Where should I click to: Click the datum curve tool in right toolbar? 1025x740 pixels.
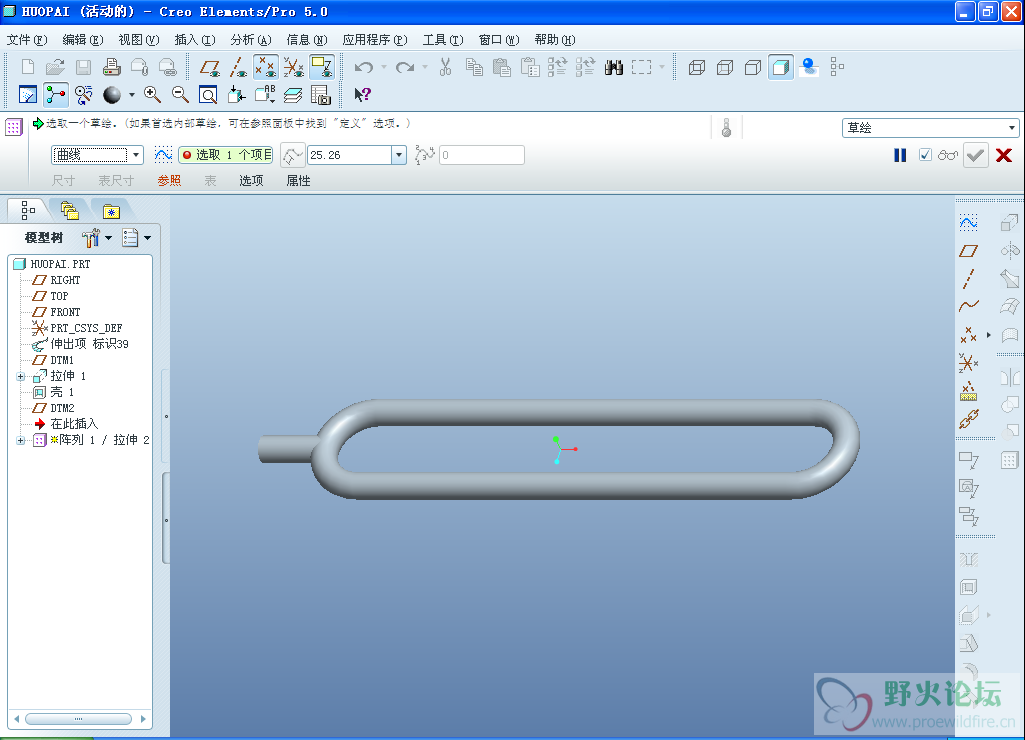(x=968, y=306)
